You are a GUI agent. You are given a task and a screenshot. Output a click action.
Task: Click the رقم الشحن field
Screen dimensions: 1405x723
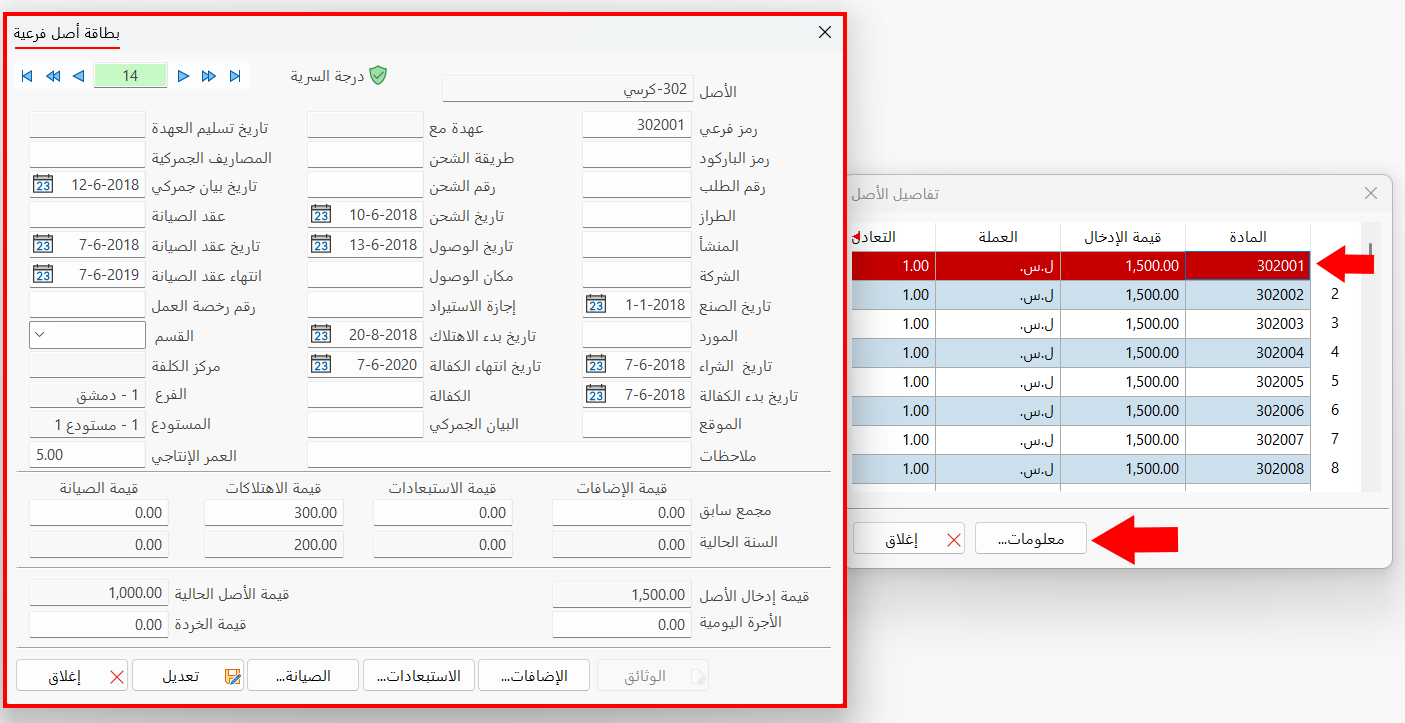(366, 185)
